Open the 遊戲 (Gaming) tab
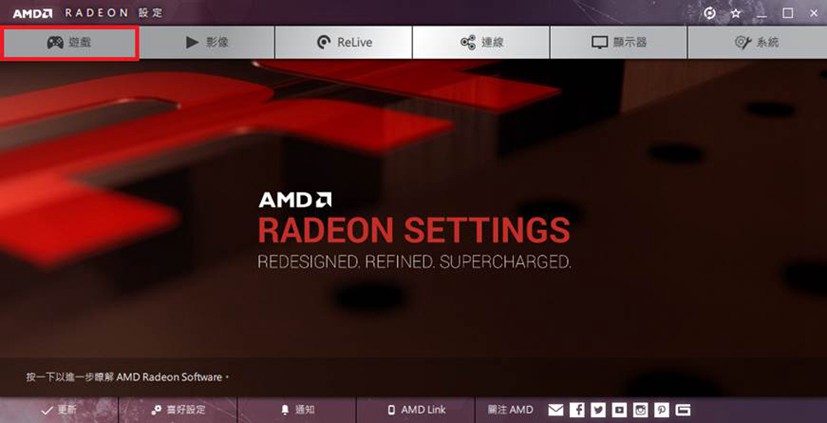Screen dimensions: 827x423 [69, 43]
